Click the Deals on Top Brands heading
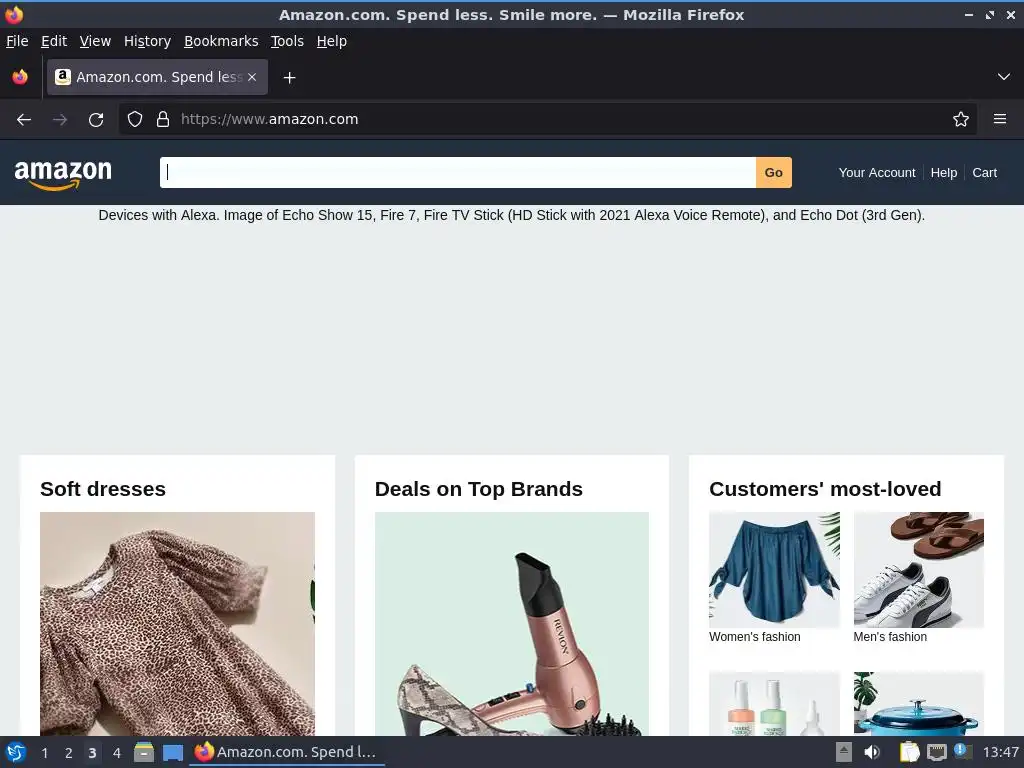The width and height of the screenshot is (1024, 768). tap(479, 489)
